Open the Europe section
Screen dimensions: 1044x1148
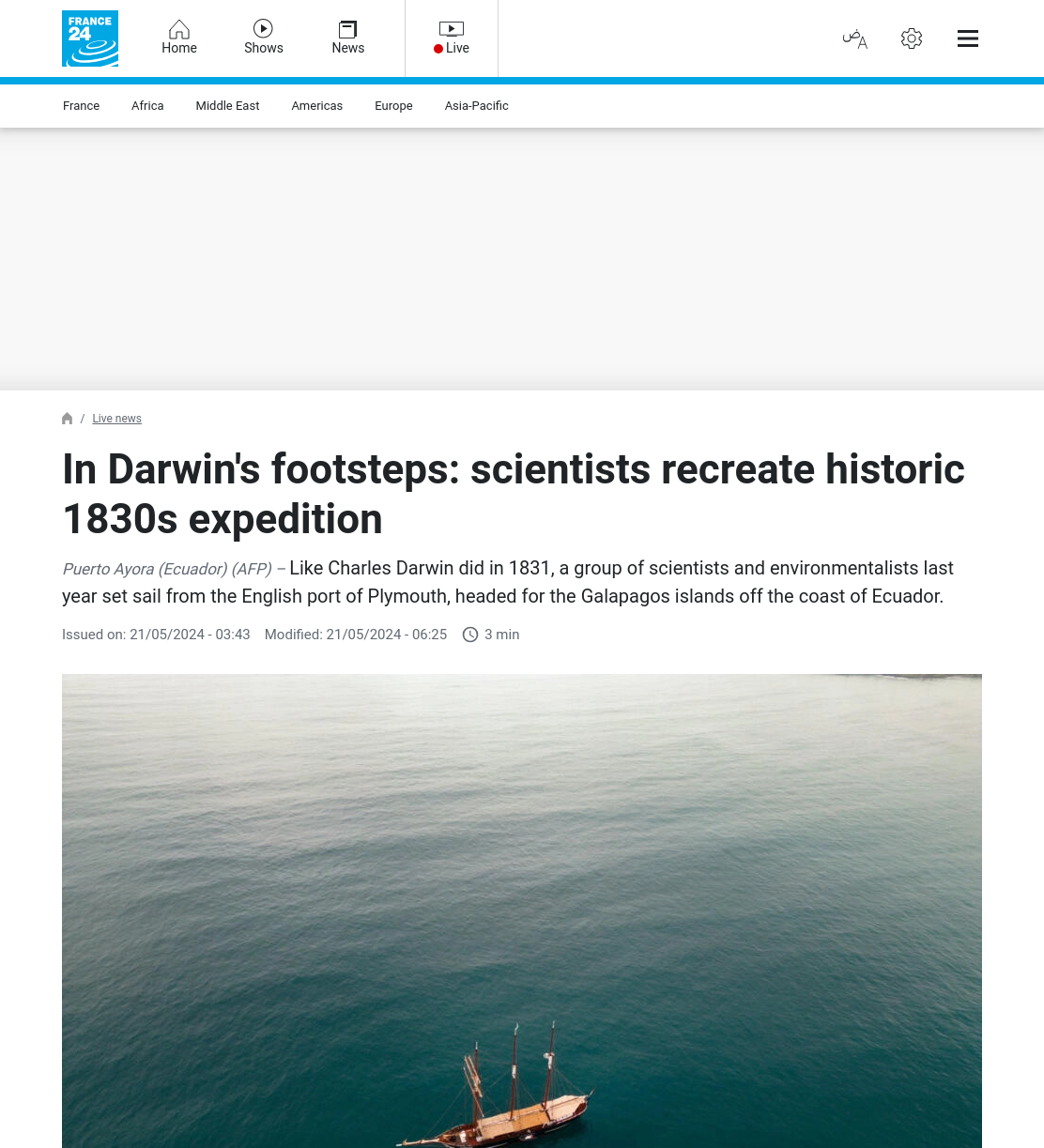(393, 106)
